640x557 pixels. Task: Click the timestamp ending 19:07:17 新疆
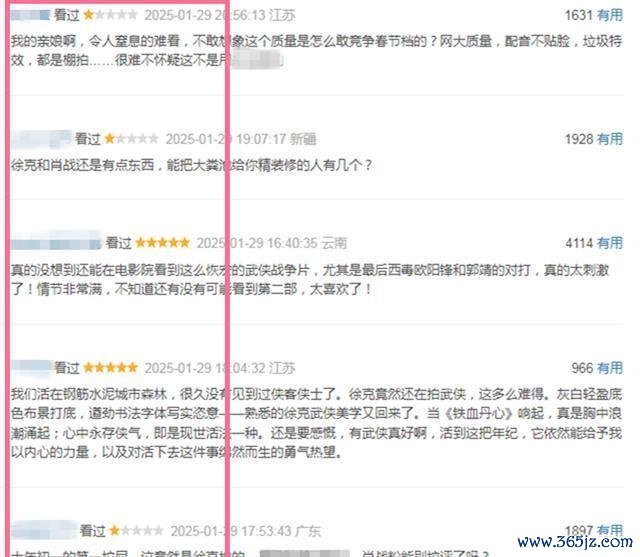pyautogui.click(x=241, y=139)
